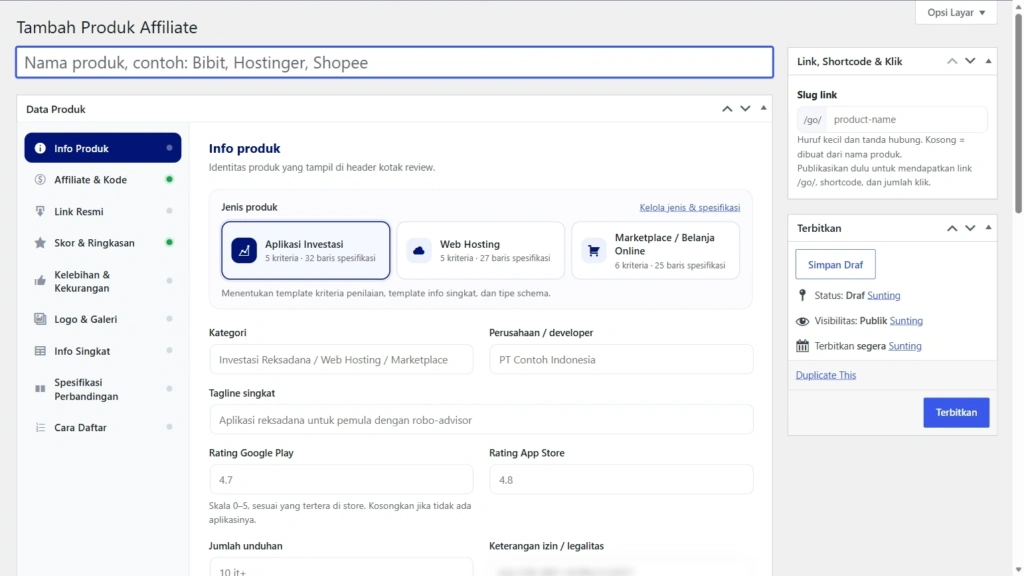Move Link, Shortcode & Klik panel down

[x=970, y=61]
